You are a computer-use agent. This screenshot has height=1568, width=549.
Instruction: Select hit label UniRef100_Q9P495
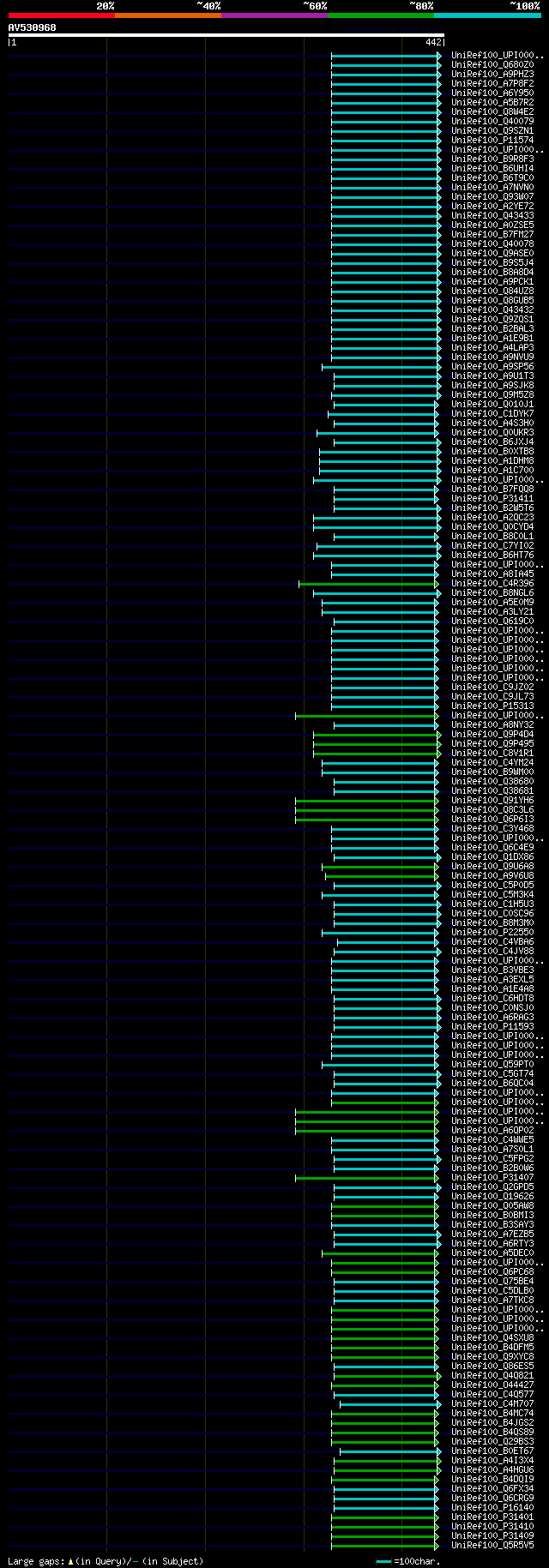point(492,744)
